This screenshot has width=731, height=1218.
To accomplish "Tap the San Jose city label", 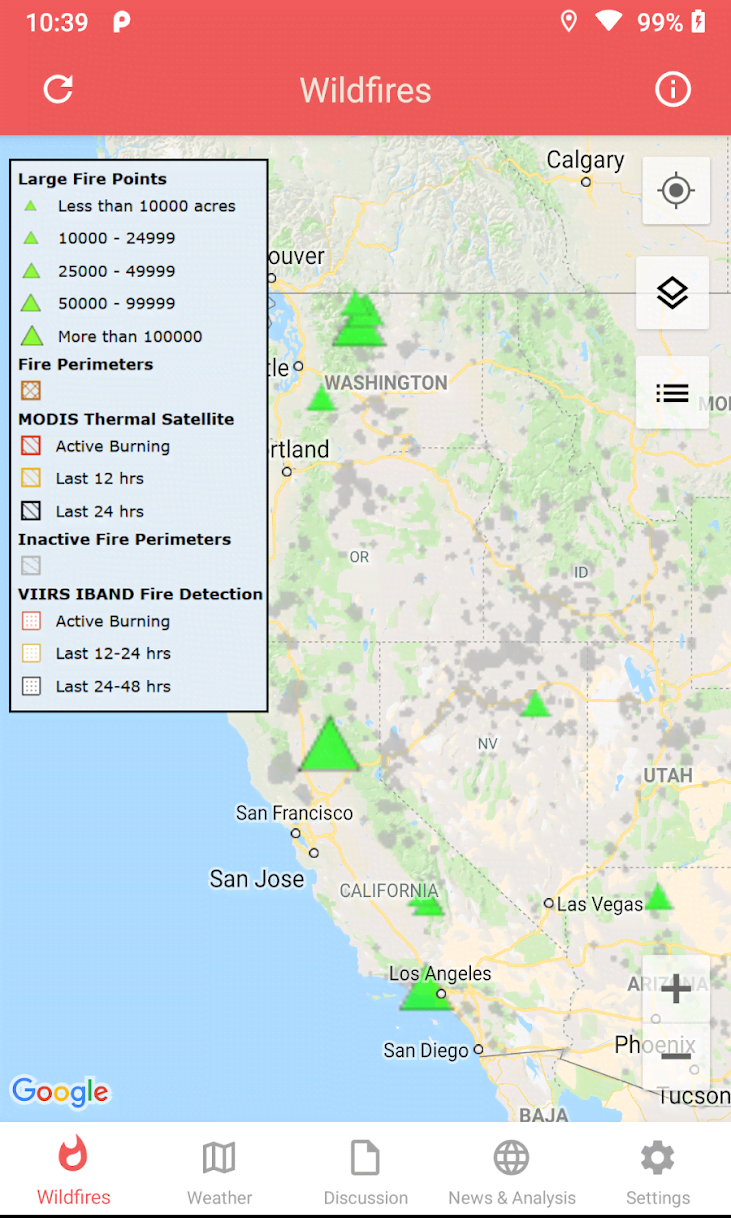I will 257,879.
